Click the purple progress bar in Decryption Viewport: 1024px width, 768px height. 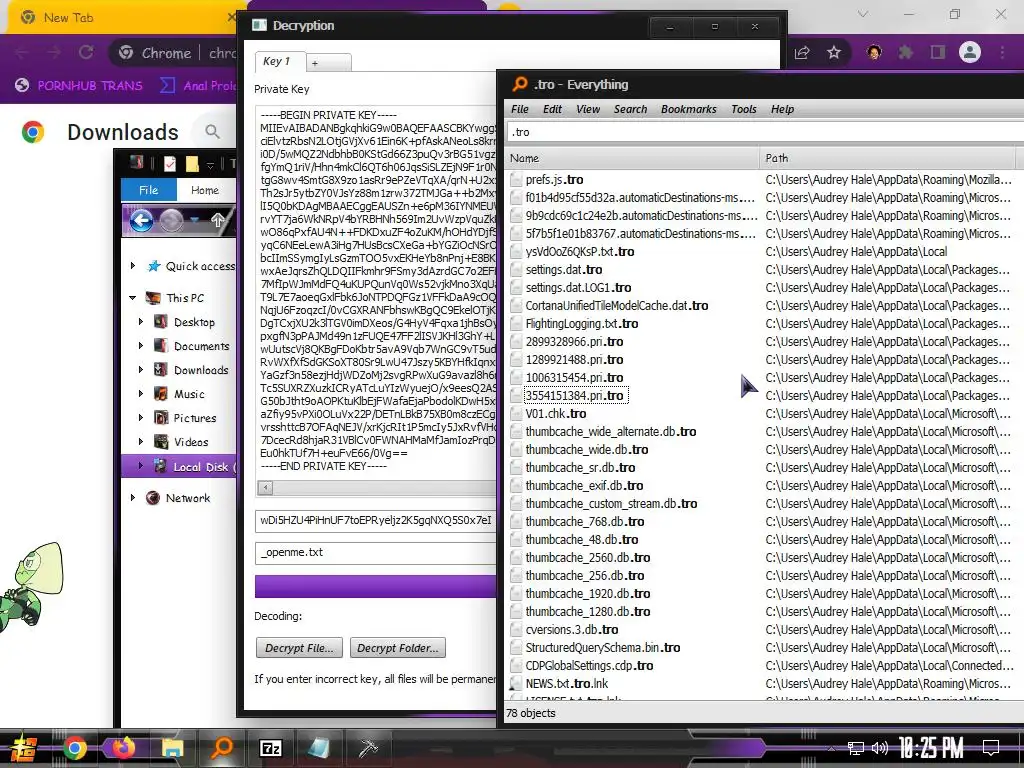click(376, 586)
